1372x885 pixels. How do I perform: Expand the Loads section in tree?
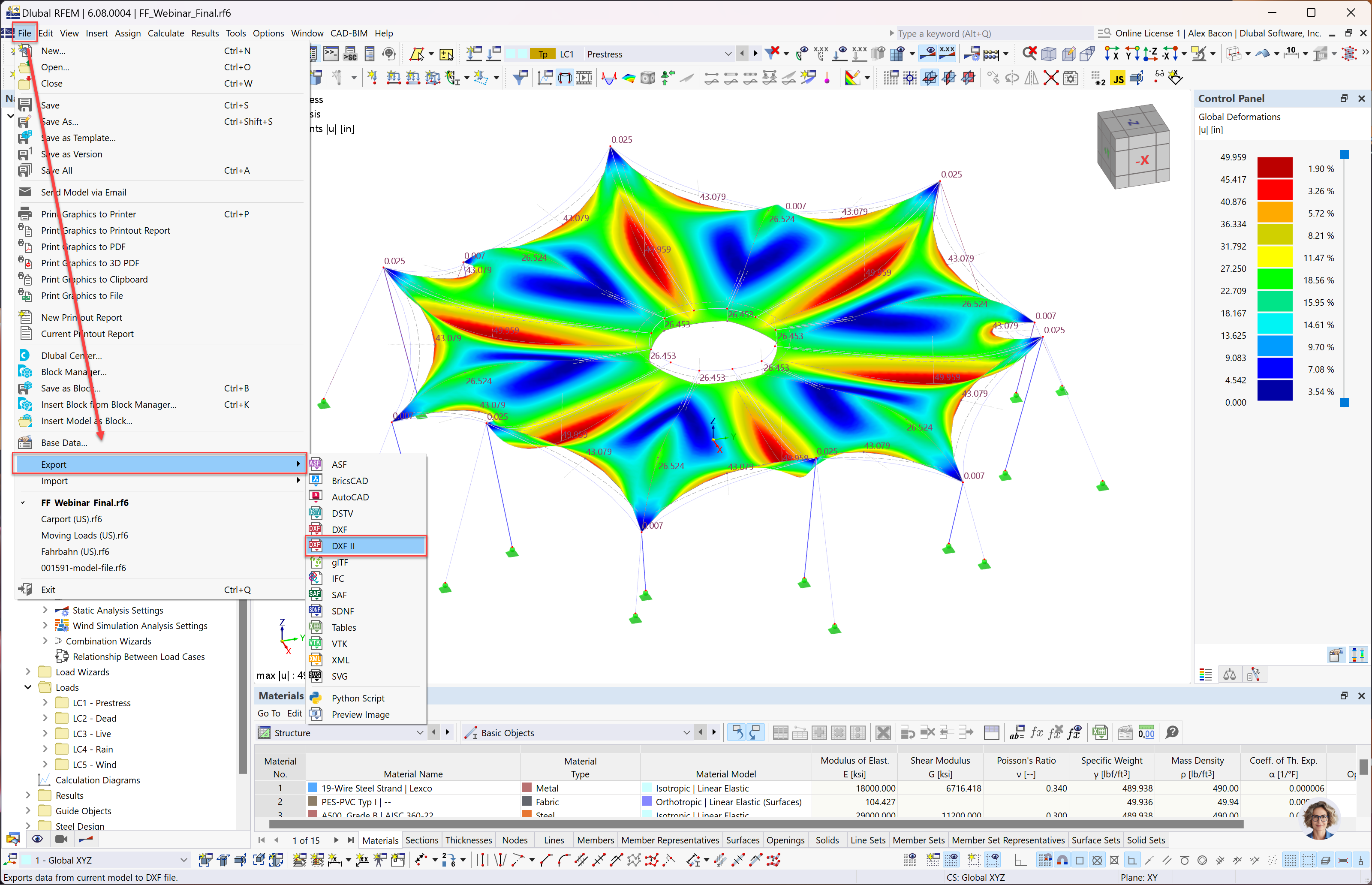pyautogui.click(x=27, y=688)
